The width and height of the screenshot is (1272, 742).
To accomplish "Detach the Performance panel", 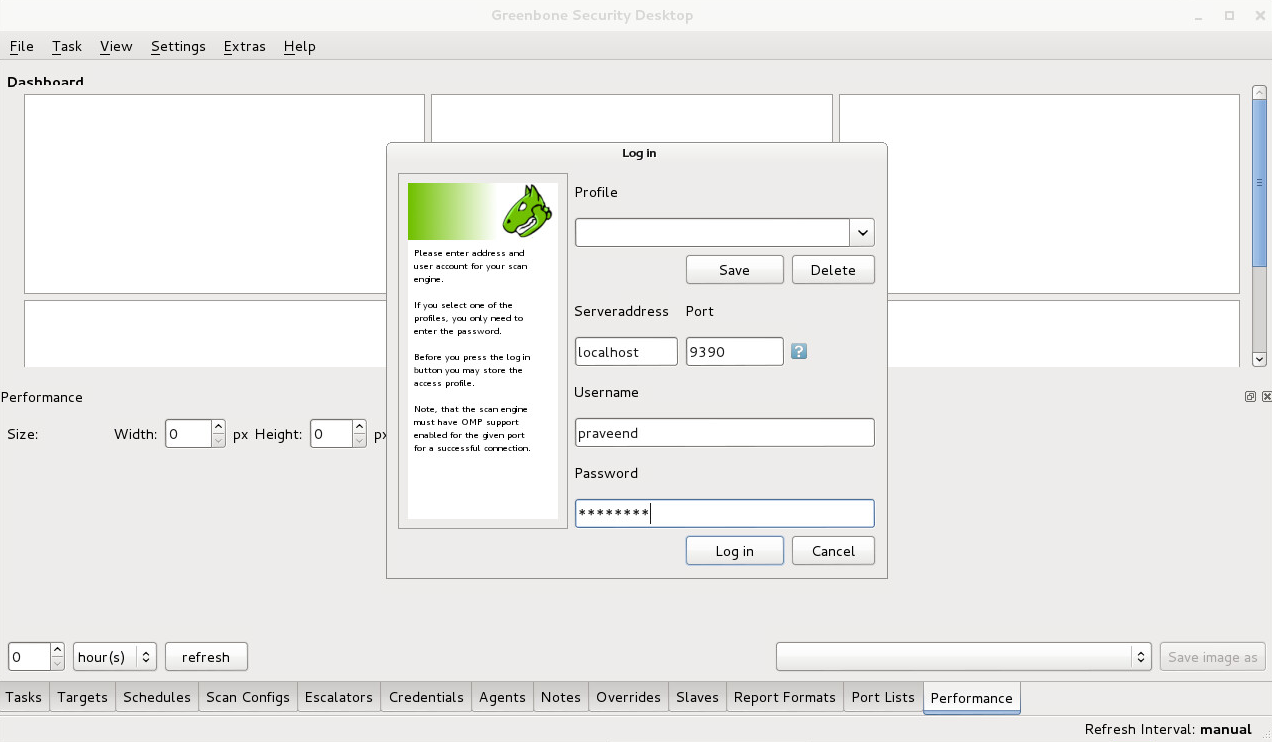I will [x=1249, y=396].
